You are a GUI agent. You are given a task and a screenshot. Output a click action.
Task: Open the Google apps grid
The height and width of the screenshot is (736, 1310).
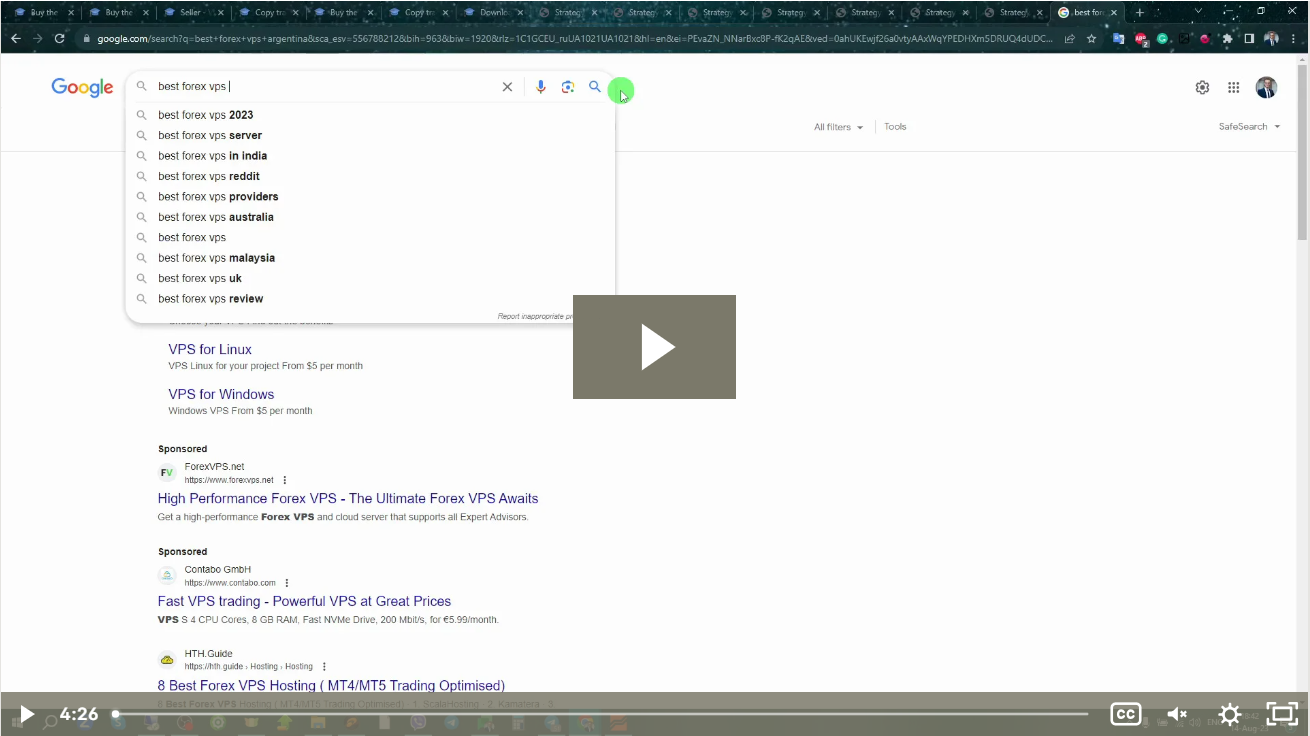[1233, 87]
